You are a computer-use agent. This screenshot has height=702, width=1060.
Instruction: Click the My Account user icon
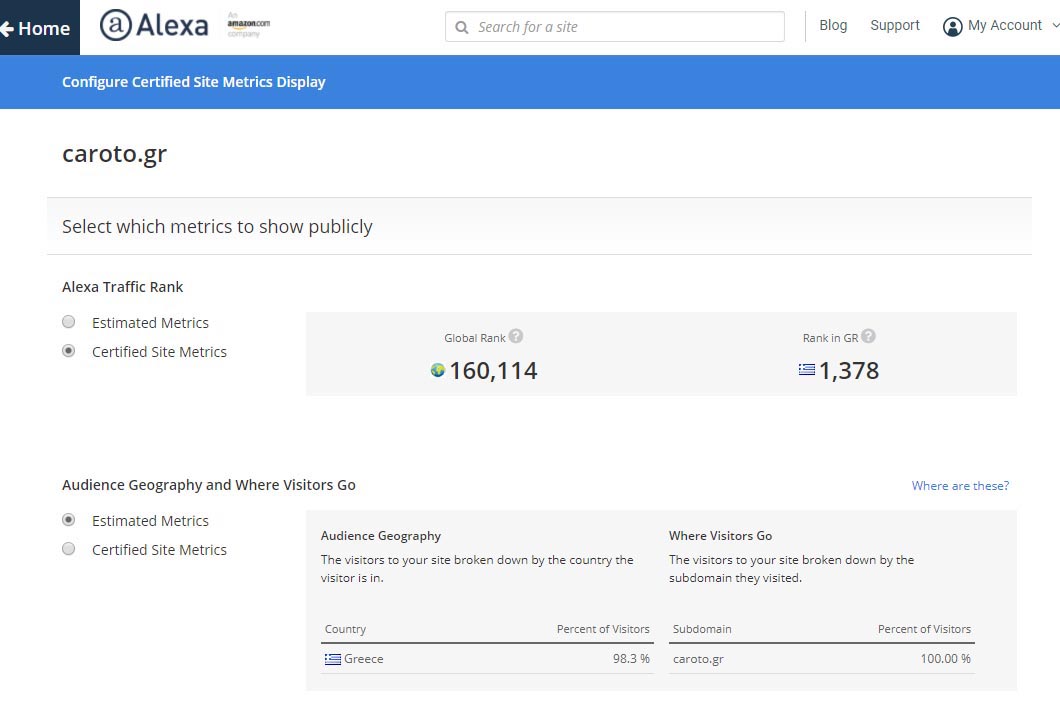tap(952, 27)
